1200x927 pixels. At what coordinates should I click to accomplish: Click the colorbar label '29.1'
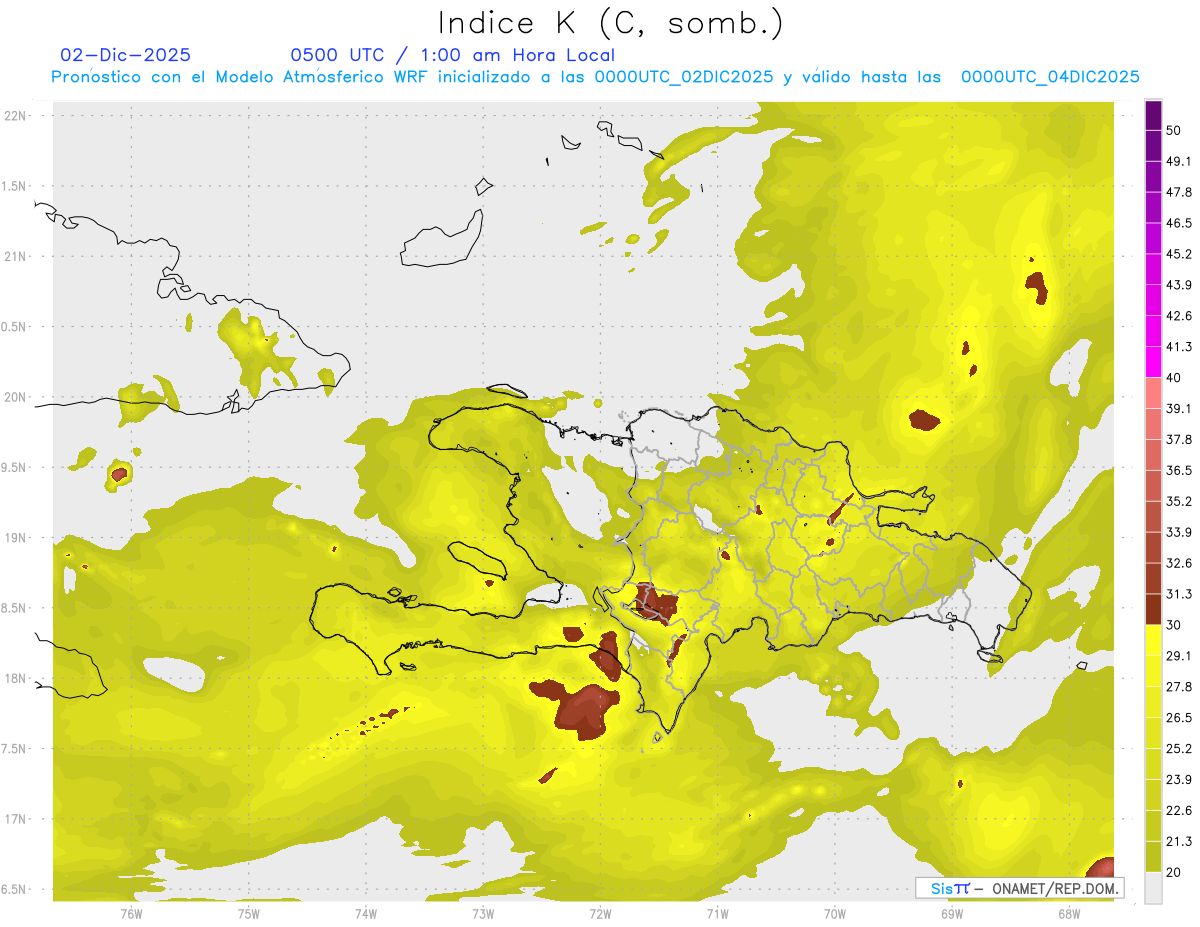pos(1179,656)
